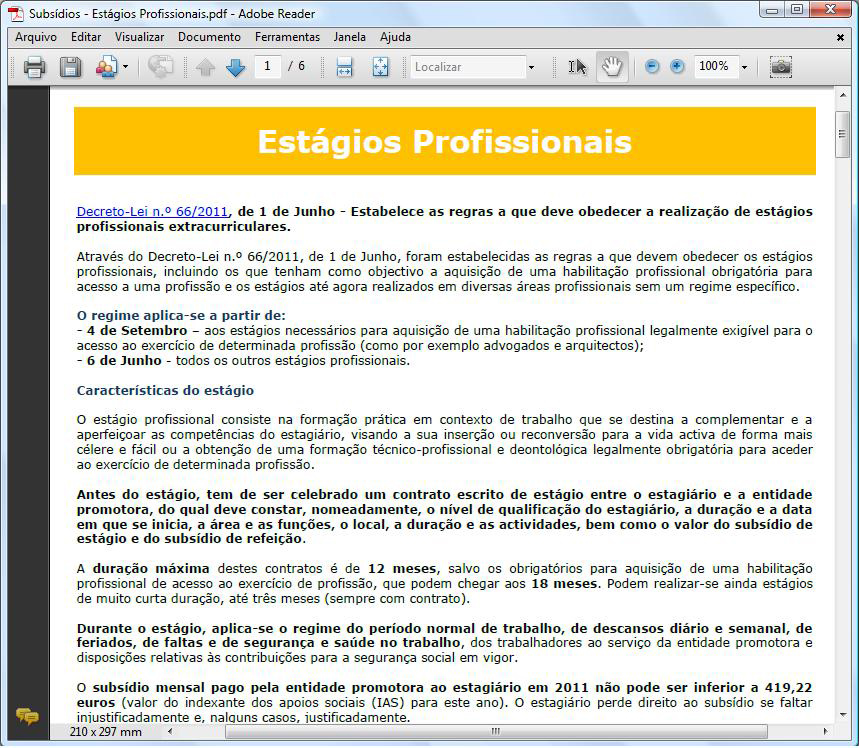Open the Localizar search options dropdown
The image size is (859, 748).
[x=531, y=67]
